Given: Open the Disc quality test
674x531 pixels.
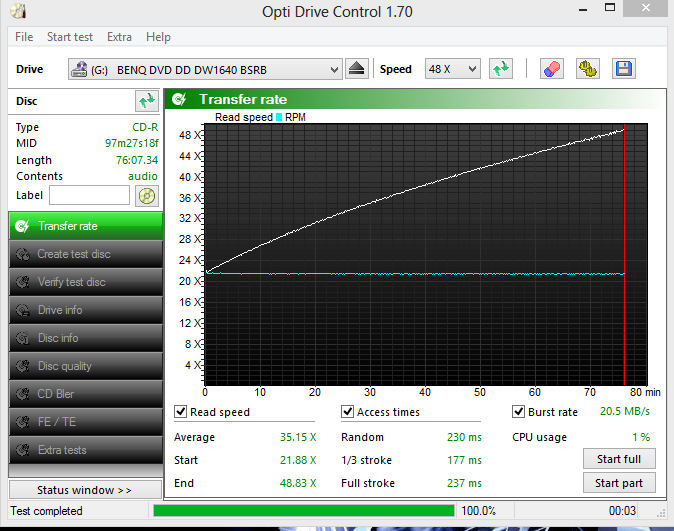Looking at the screenshot, I should coord(86,366).
